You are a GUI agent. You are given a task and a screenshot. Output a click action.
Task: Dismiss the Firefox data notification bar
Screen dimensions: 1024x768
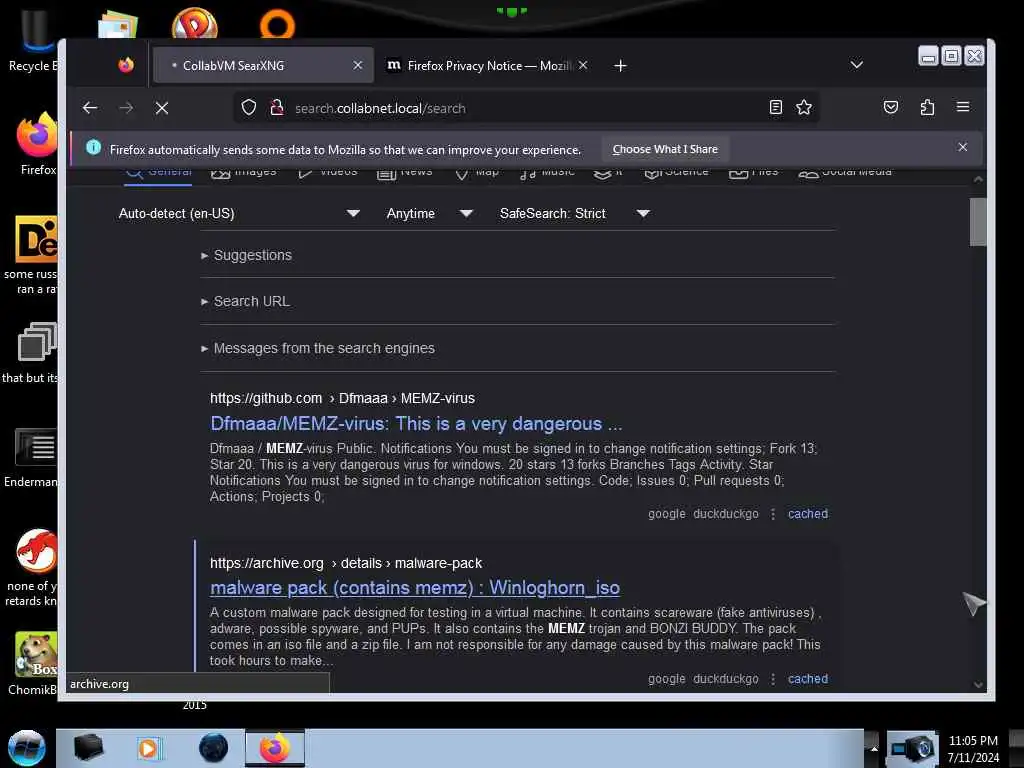click(x=963, y=147)
